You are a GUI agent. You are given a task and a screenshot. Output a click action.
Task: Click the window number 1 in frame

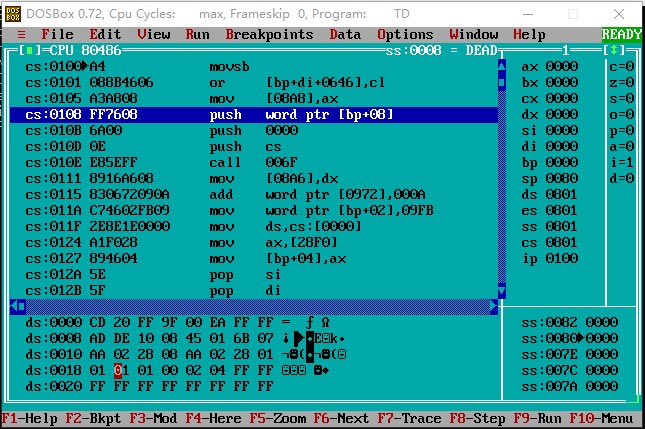[566, 51]
